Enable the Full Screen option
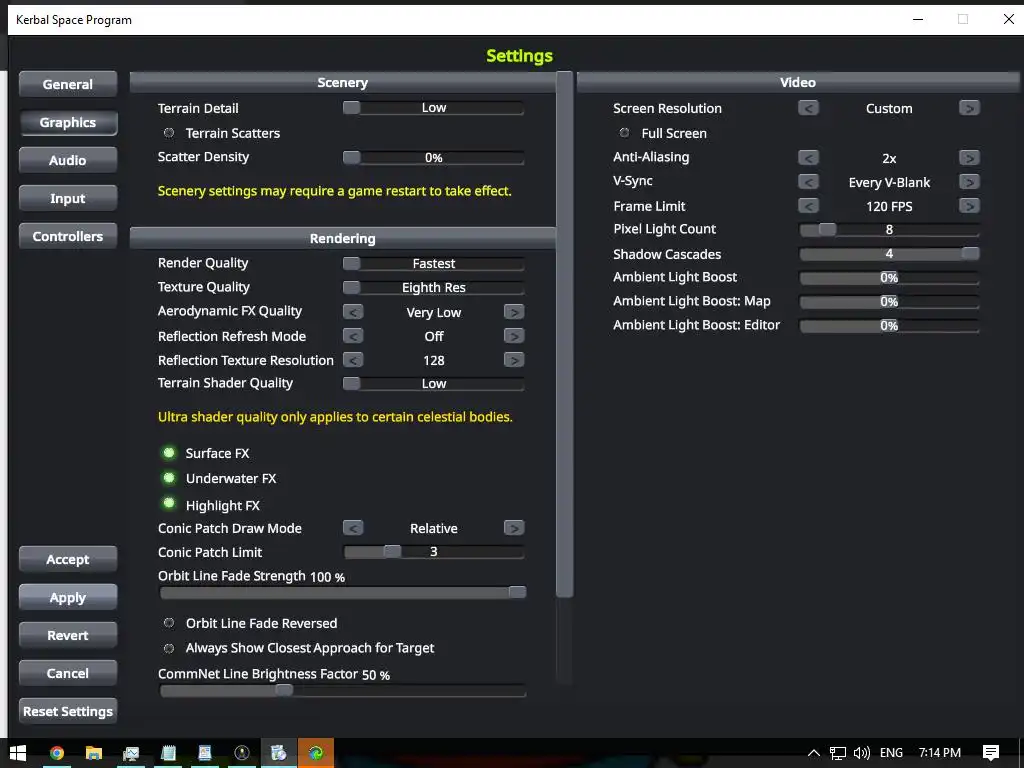1024x768 pixels. point(624,133)
